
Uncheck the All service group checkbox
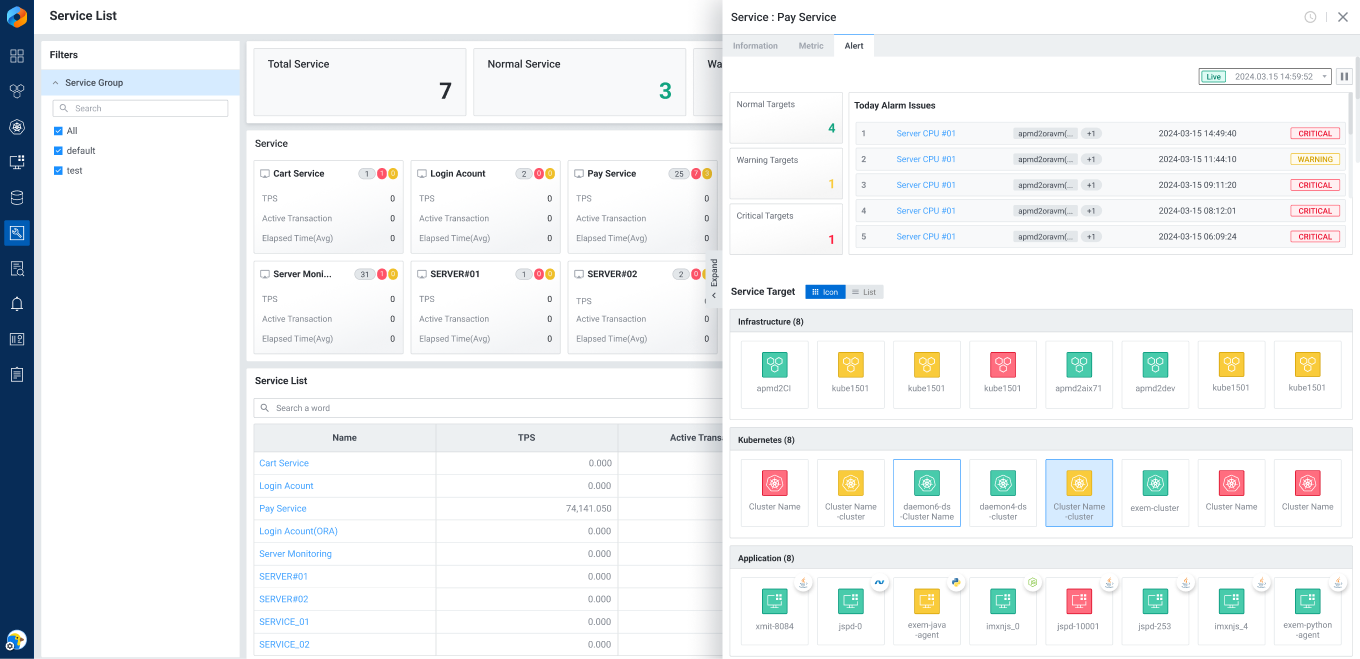click(x=58, y=131)
